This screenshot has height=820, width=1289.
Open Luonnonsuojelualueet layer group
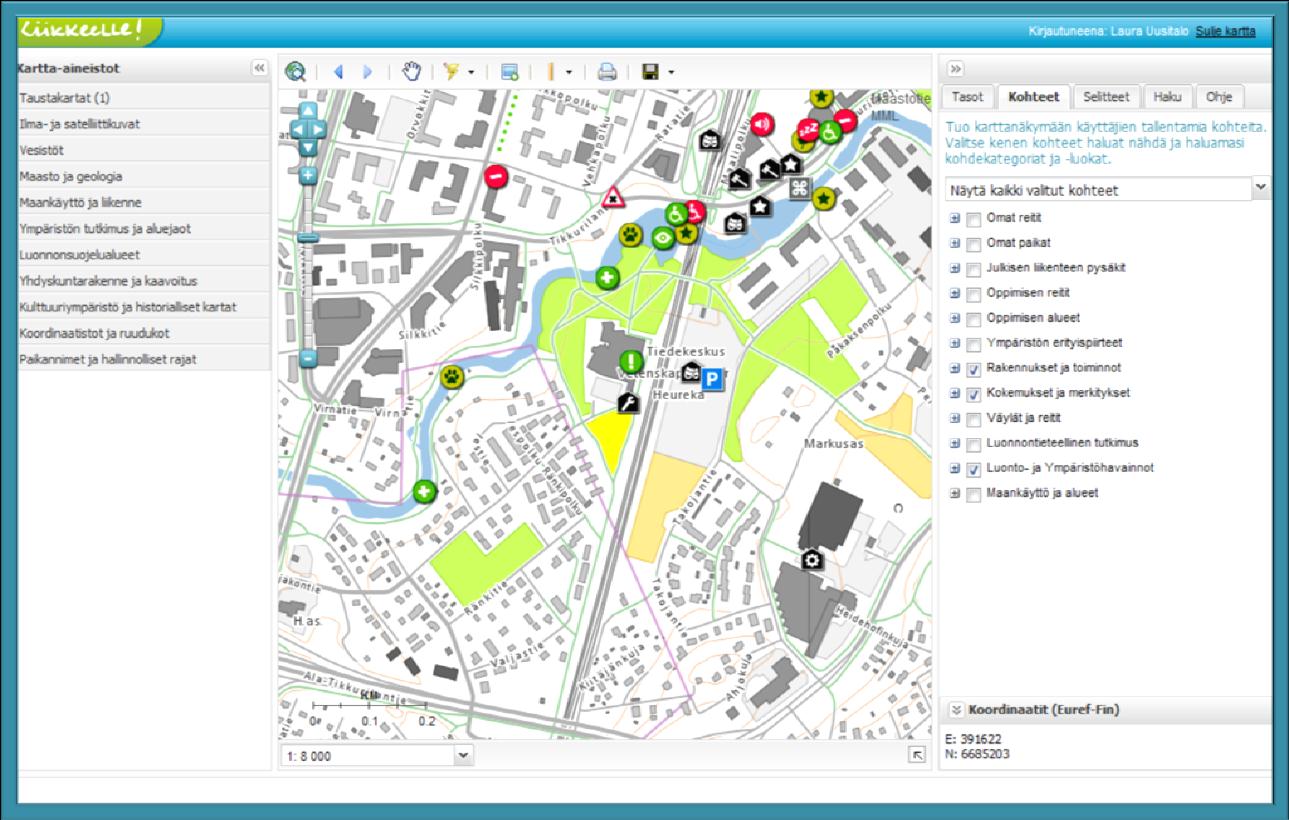point(144,254)
